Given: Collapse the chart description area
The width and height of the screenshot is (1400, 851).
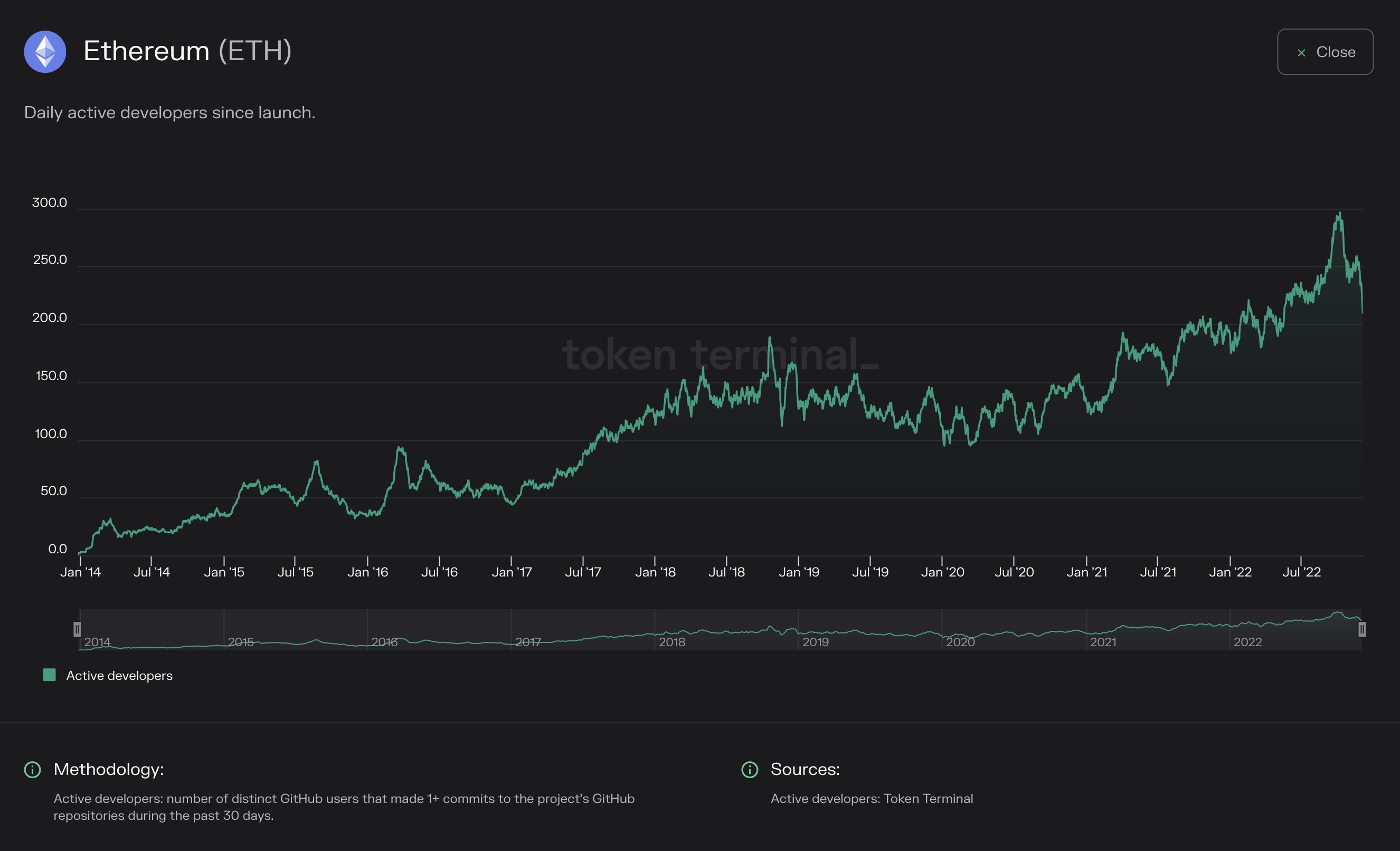Looking at the screenshot, I should pyautogui.click(x=169, y=112).
